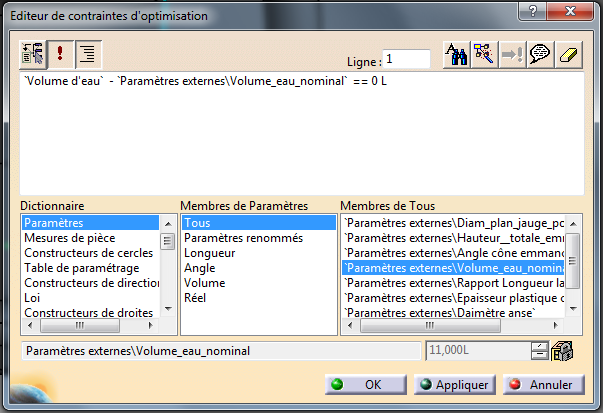Select Constructeurs de cercles entry
Image resolution: width=603 pixels, height=413 pixels.
point(90,253)
